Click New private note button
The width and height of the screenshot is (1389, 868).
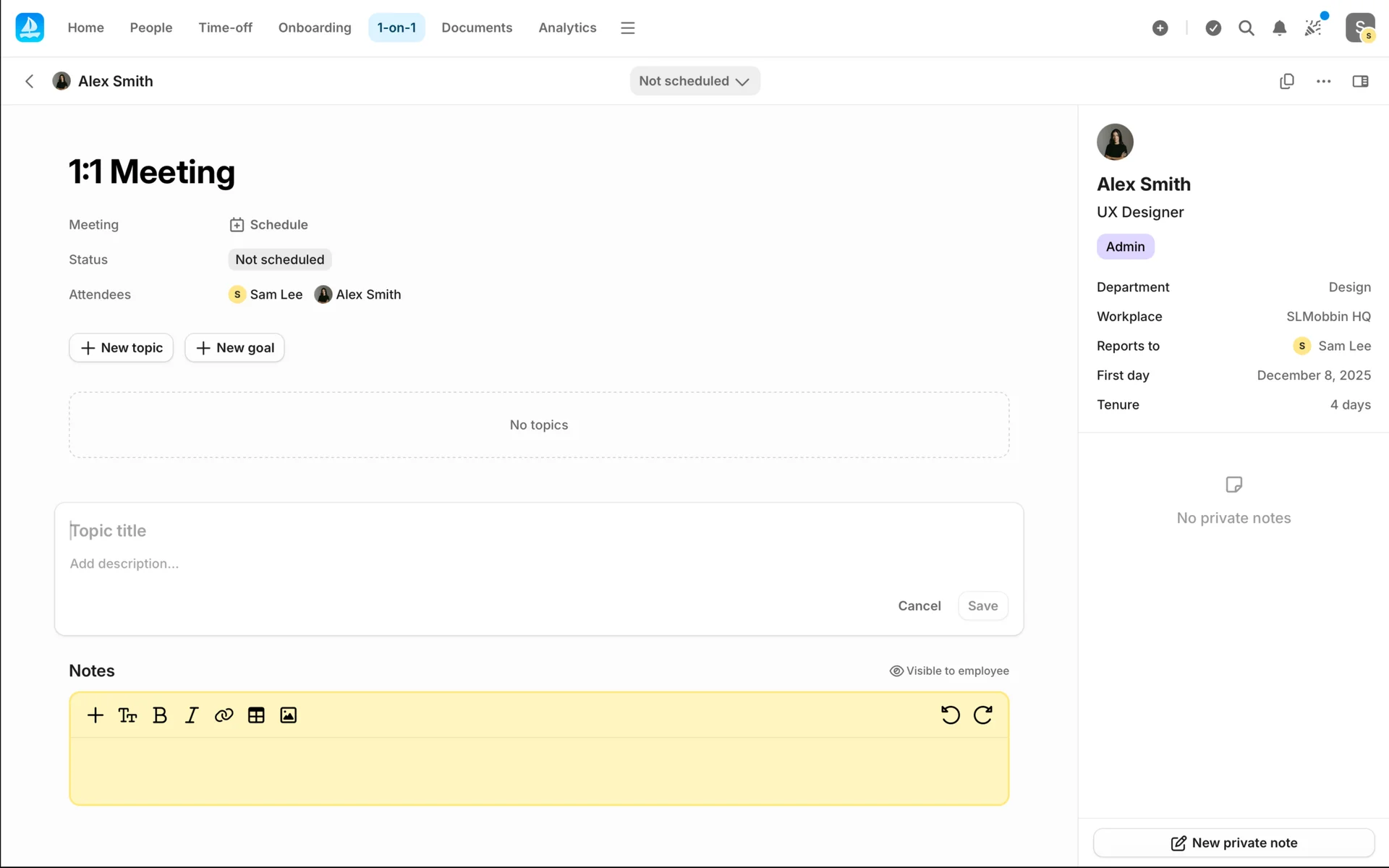[1233, 843]
